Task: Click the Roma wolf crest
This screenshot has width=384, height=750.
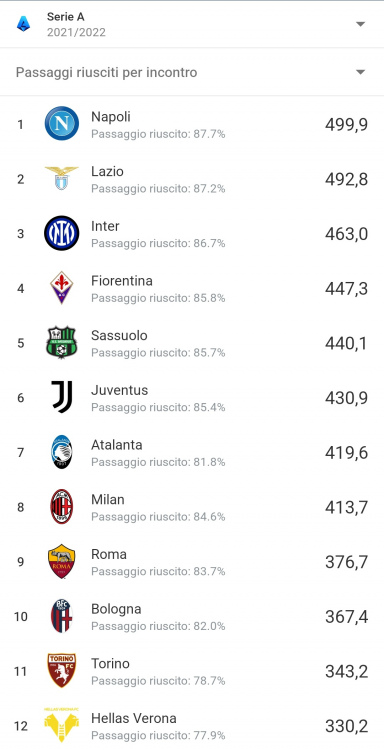Action: click(x=62, y=561)
